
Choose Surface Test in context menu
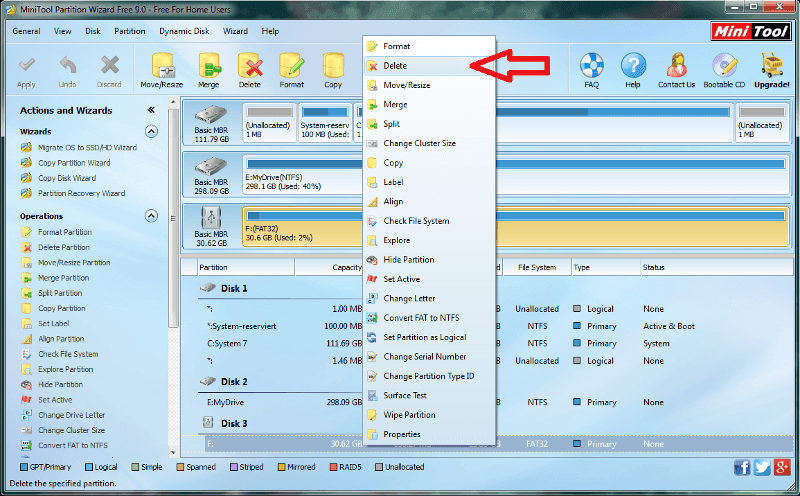[429, 395]
